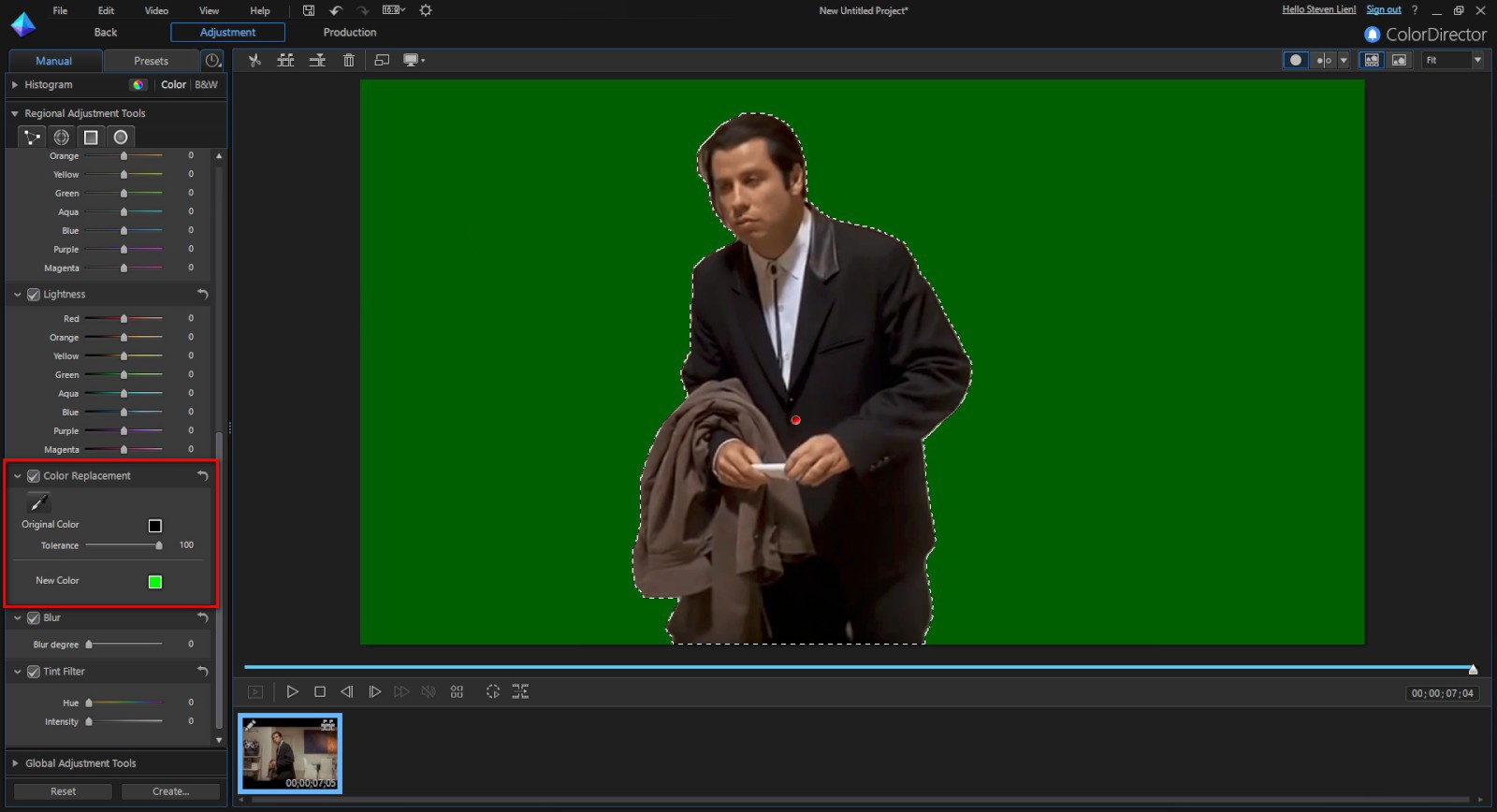Click the Tolerance slider handle
Viewport: 1497px width, 812px height.
159,545
